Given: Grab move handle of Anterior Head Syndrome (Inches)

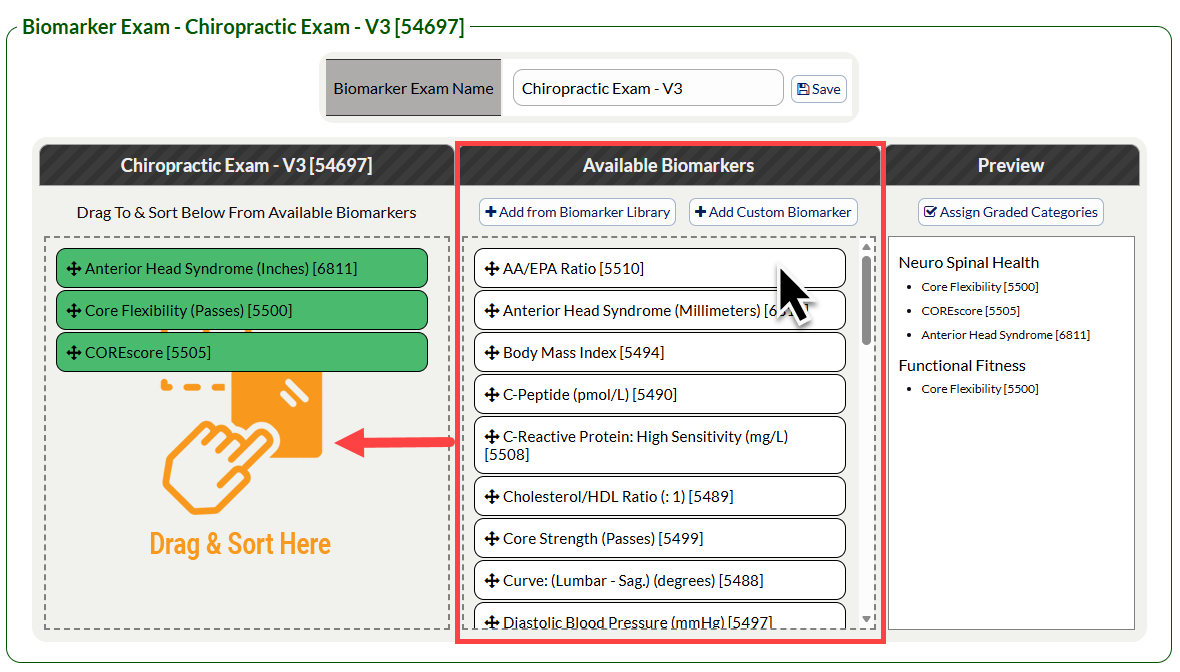Looking at the screenshot, I should (x=74, y=269).
